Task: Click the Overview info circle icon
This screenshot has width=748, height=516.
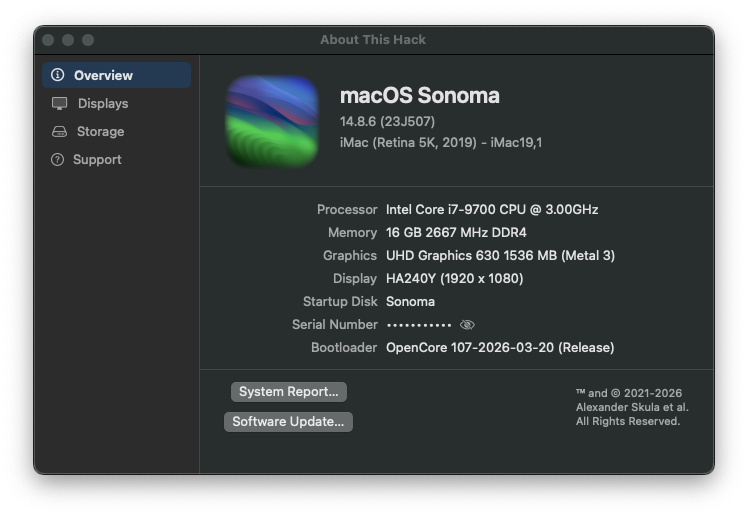Action: [58, 75]
